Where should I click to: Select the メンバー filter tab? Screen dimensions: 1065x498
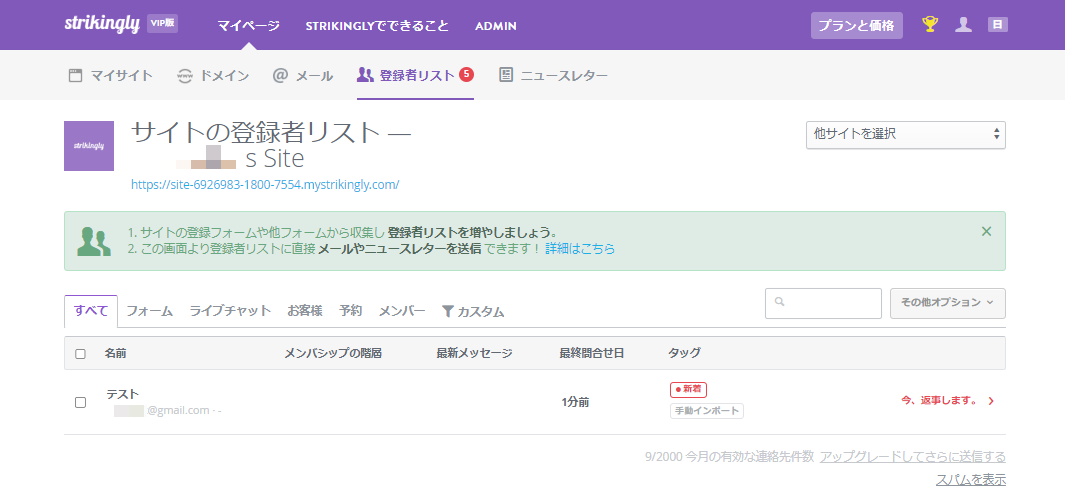[x=401, y=311]
